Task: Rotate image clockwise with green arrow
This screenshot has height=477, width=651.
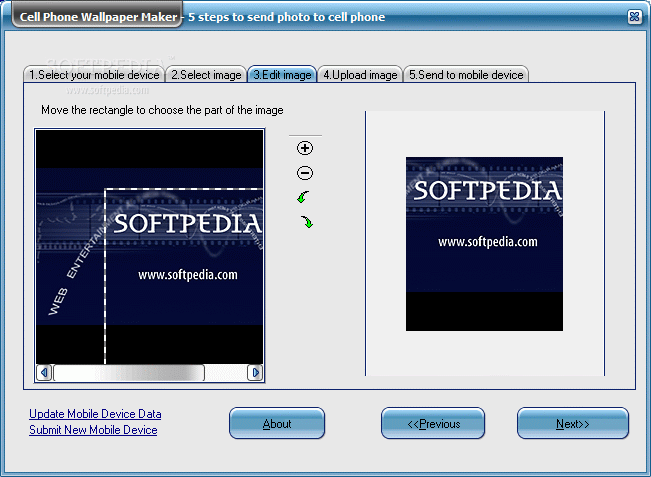Action: click(x=307, y=222)
